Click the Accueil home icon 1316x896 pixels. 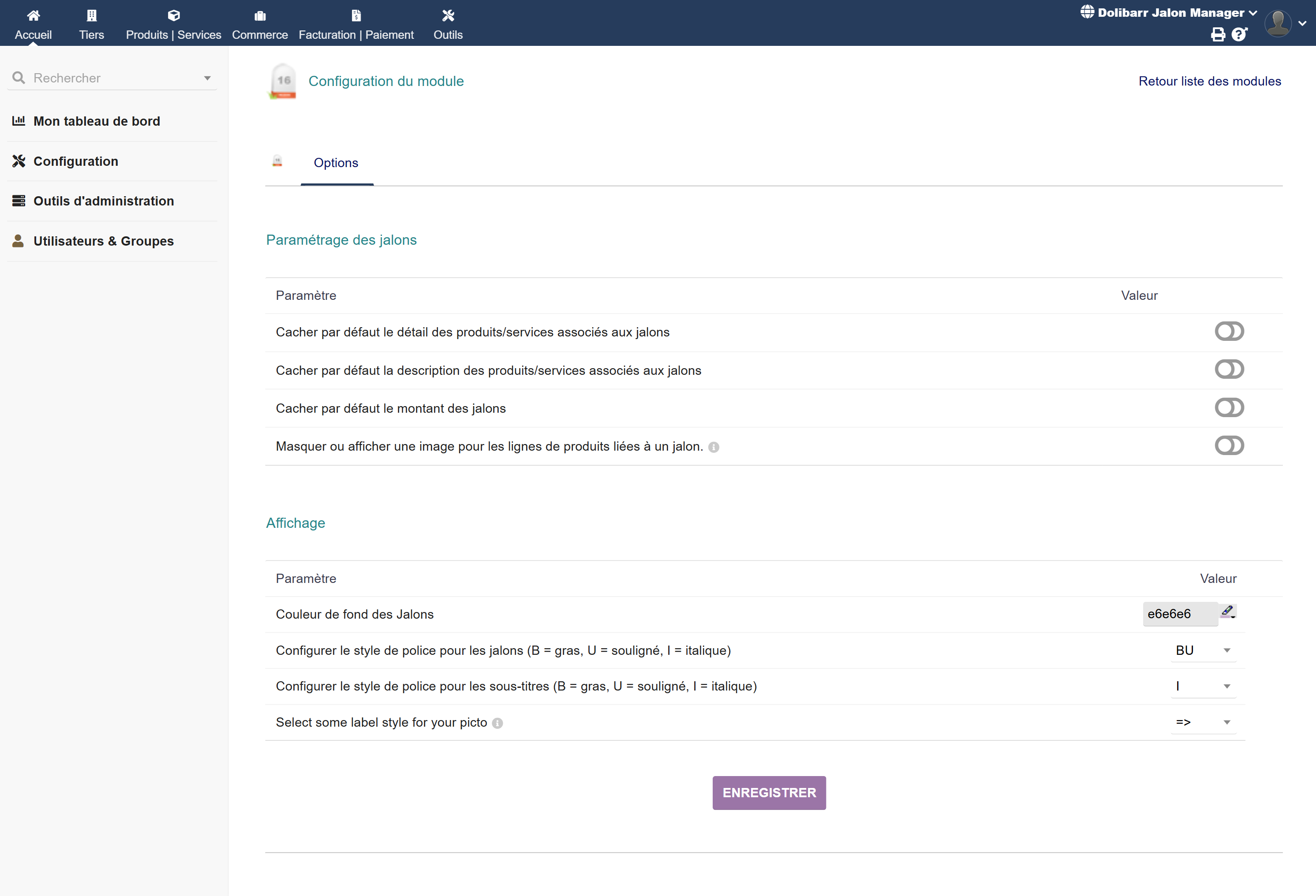tap(34, 15)
